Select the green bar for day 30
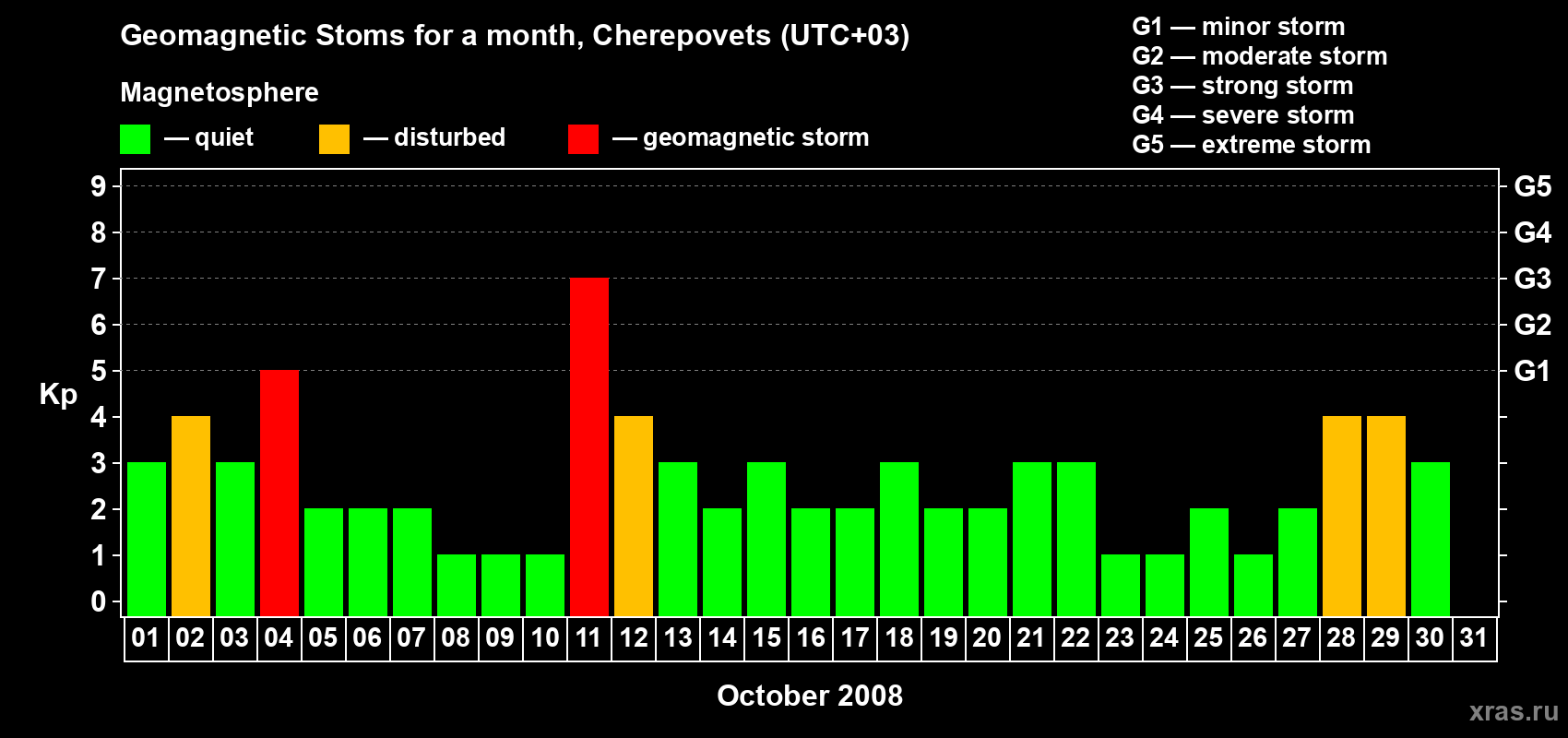This screenshot has height=738, width=1568. (1431, 539)
